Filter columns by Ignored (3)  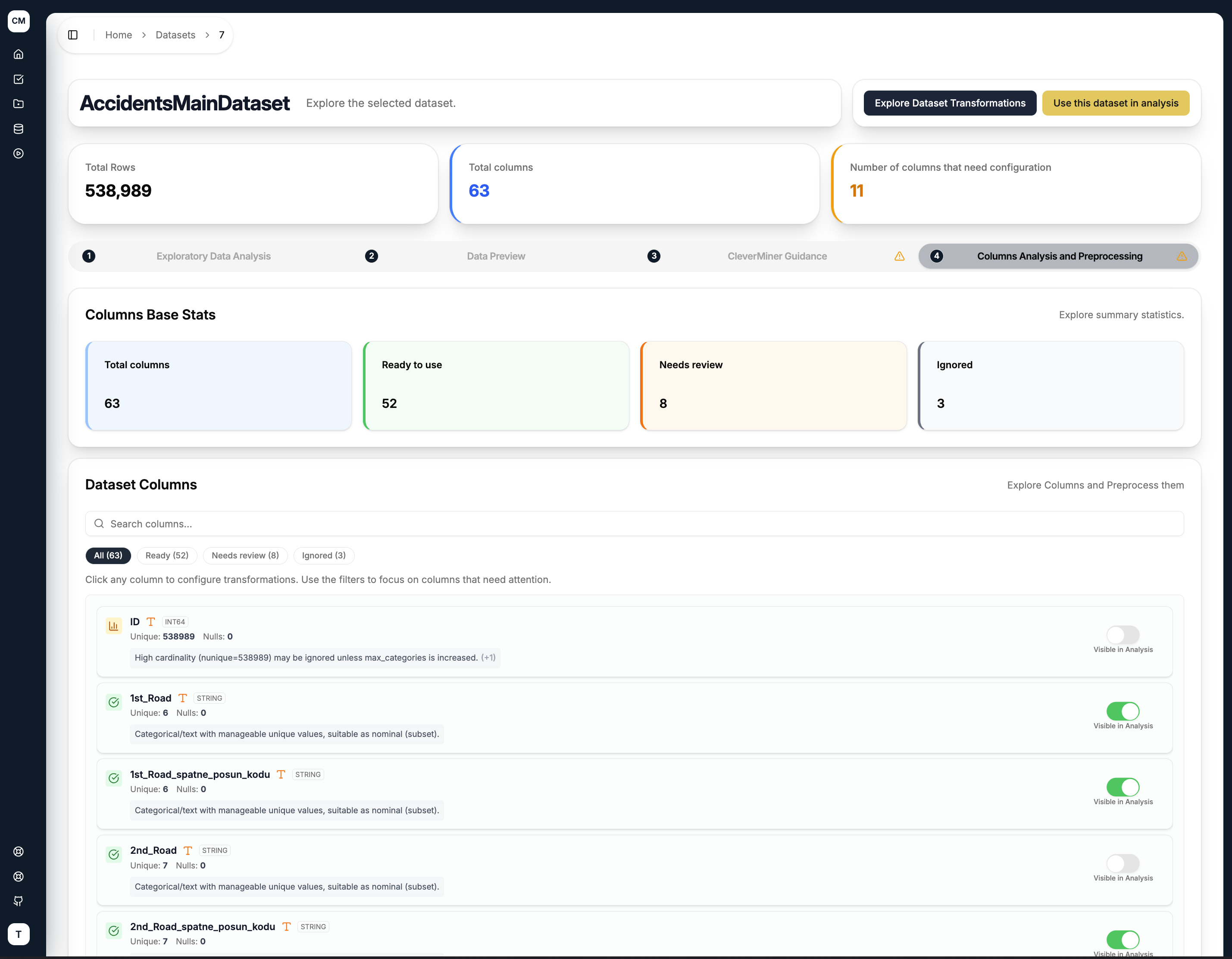pos(324,555)
